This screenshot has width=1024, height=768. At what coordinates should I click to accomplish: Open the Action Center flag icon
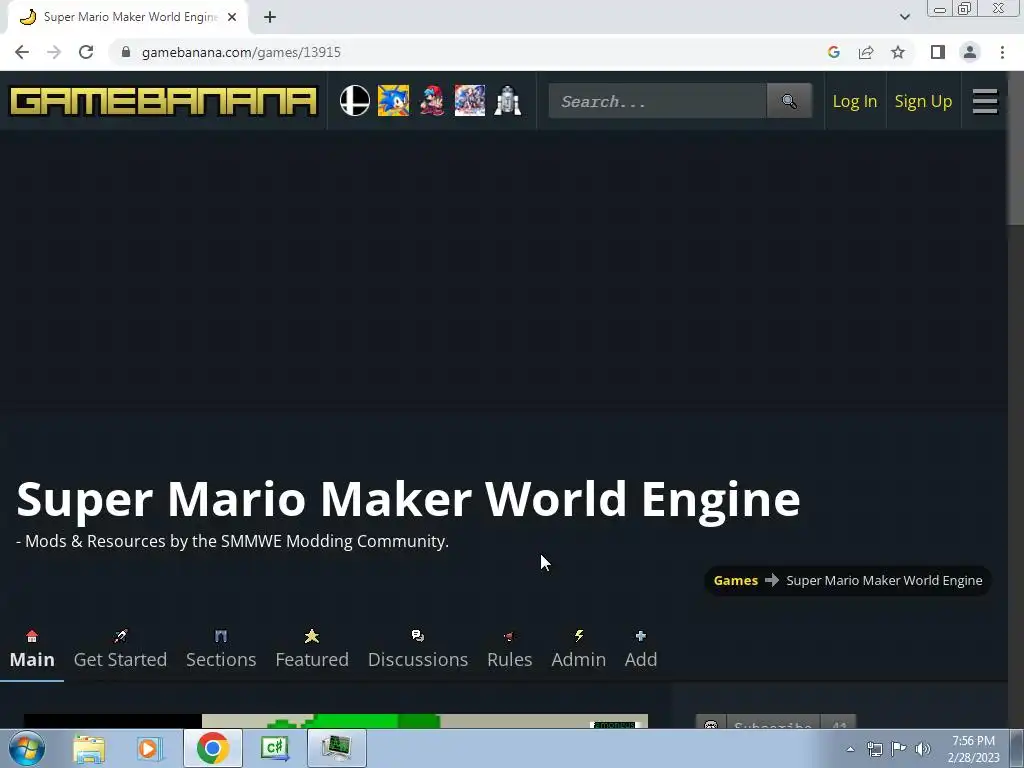899,749
